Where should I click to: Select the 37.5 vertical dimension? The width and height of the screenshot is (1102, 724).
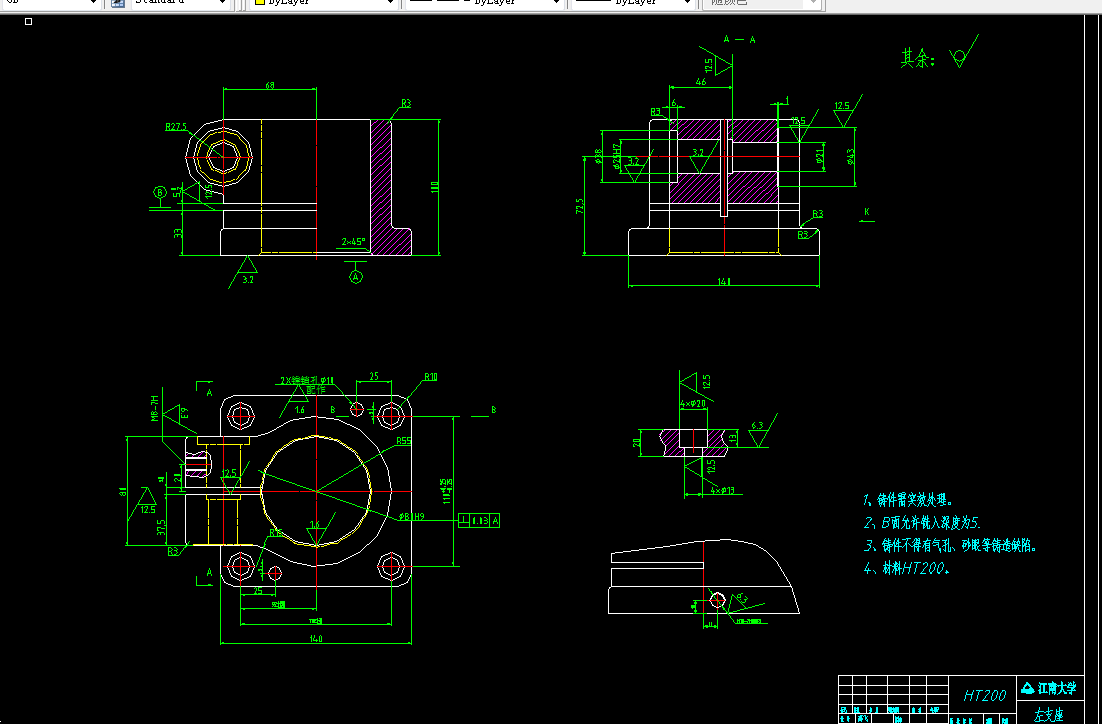coord(162,528)
